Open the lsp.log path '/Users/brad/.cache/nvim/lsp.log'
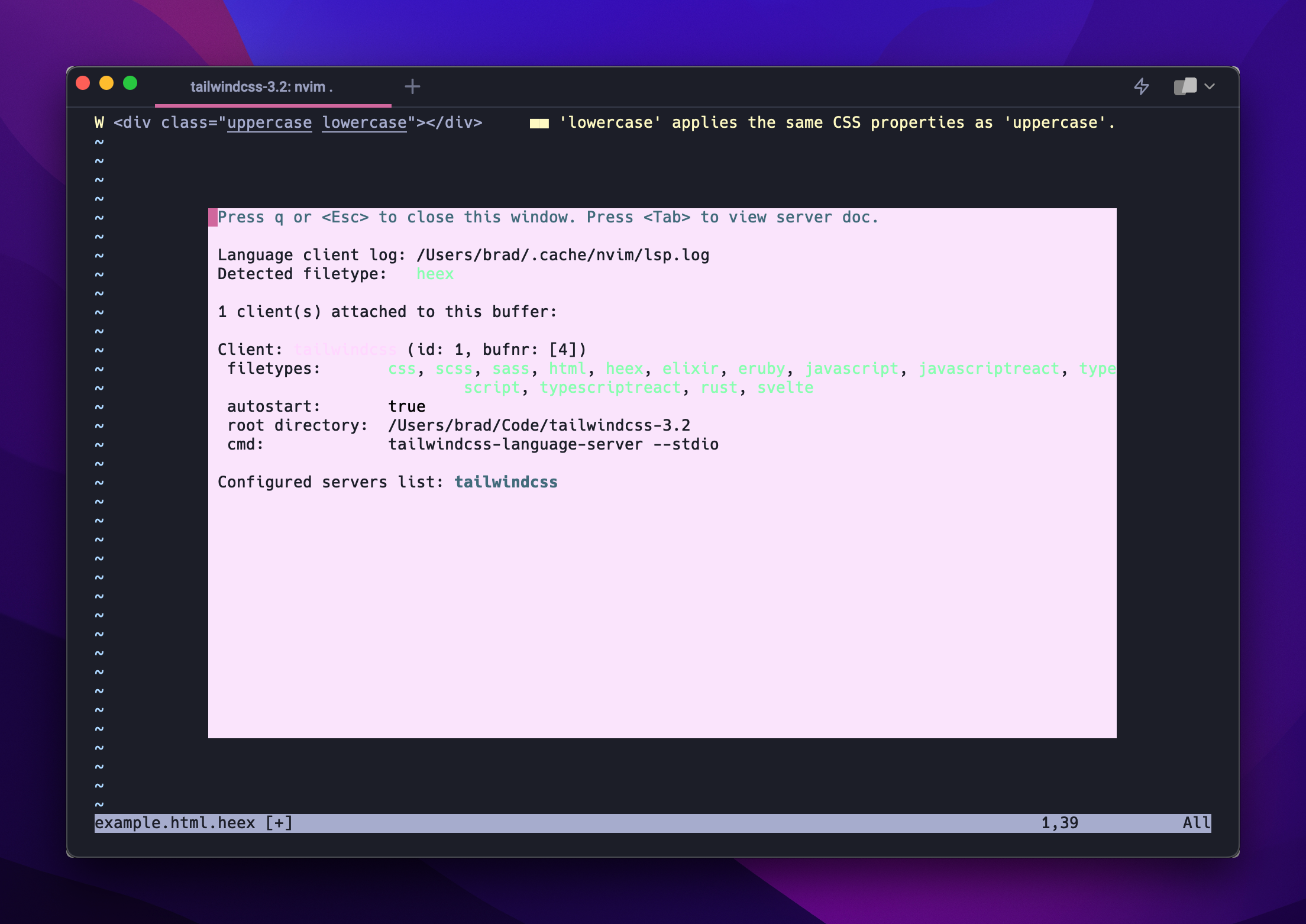Screen dimensions: 1306x924 point(563,254)
